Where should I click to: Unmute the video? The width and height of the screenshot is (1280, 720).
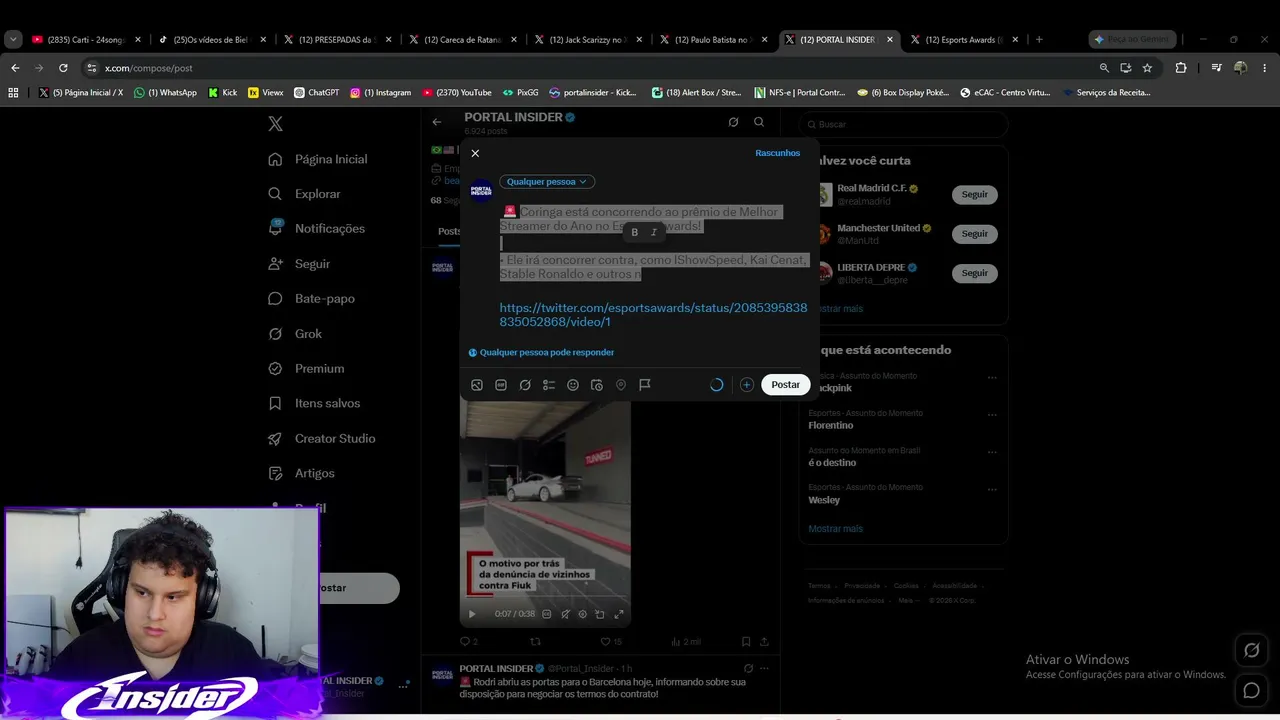[x=565, y=614]
